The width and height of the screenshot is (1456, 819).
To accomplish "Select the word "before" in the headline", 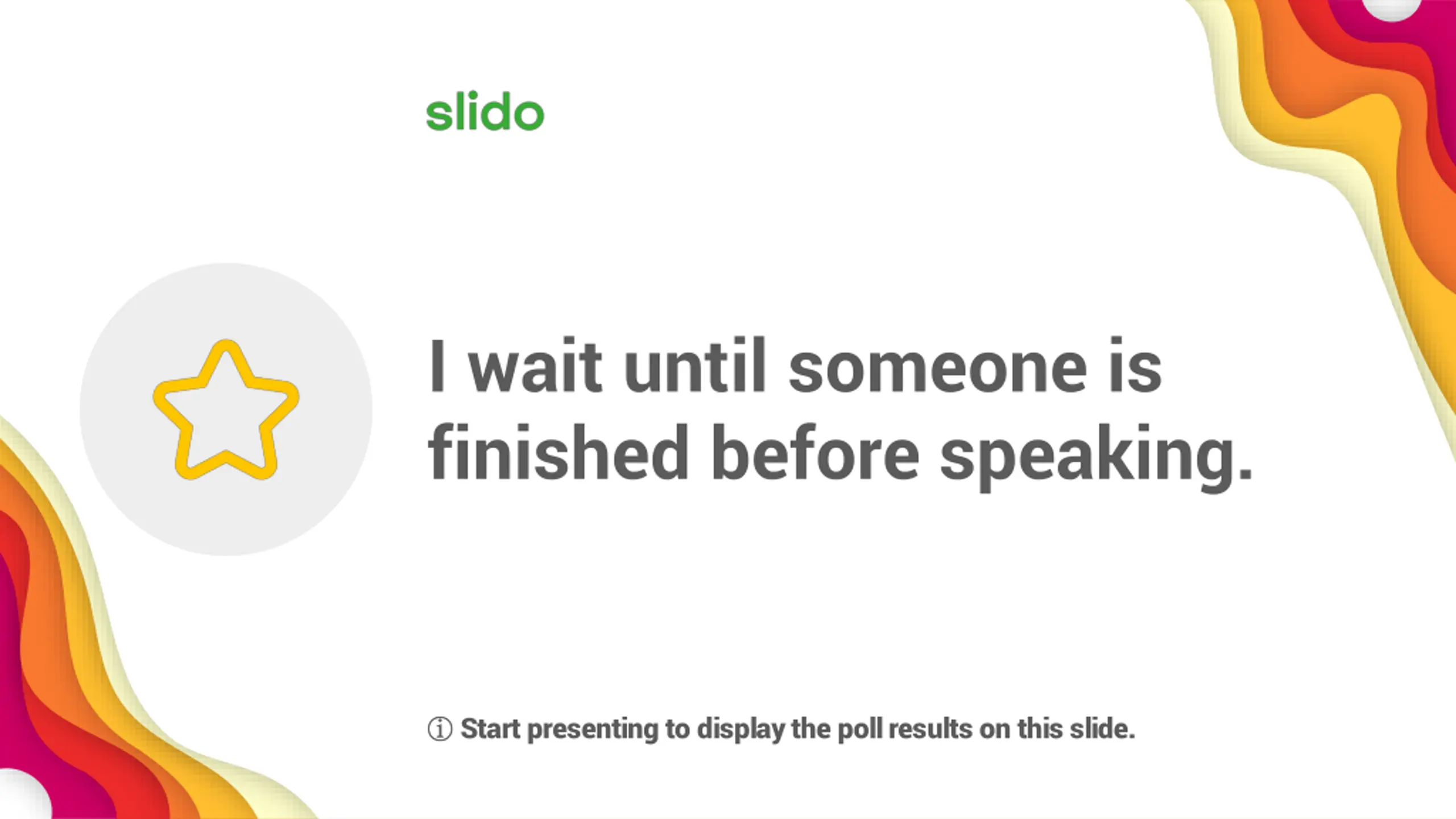I will tap(815, 453).
